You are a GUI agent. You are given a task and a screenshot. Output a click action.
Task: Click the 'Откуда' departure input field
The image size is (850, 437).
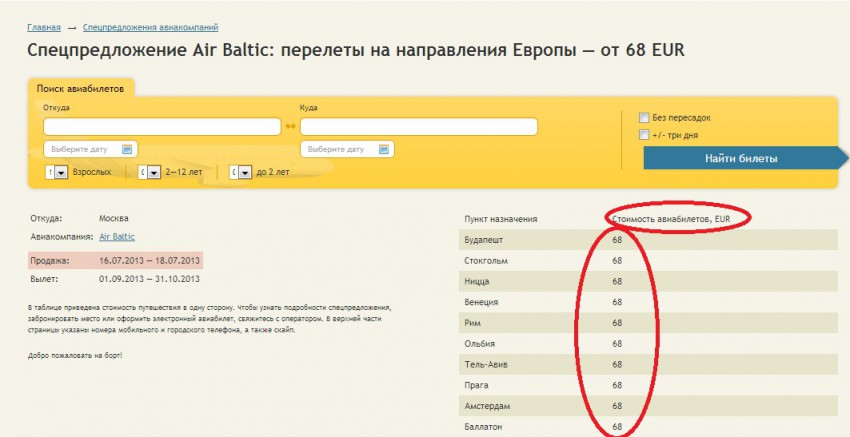[162, 127]
